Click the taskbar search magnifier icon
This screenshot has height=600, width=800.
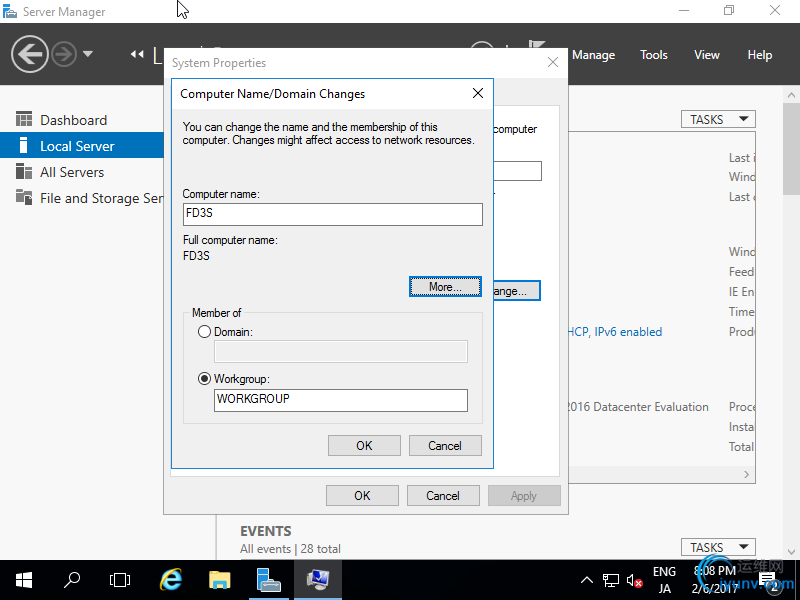(x=72, y=579)
